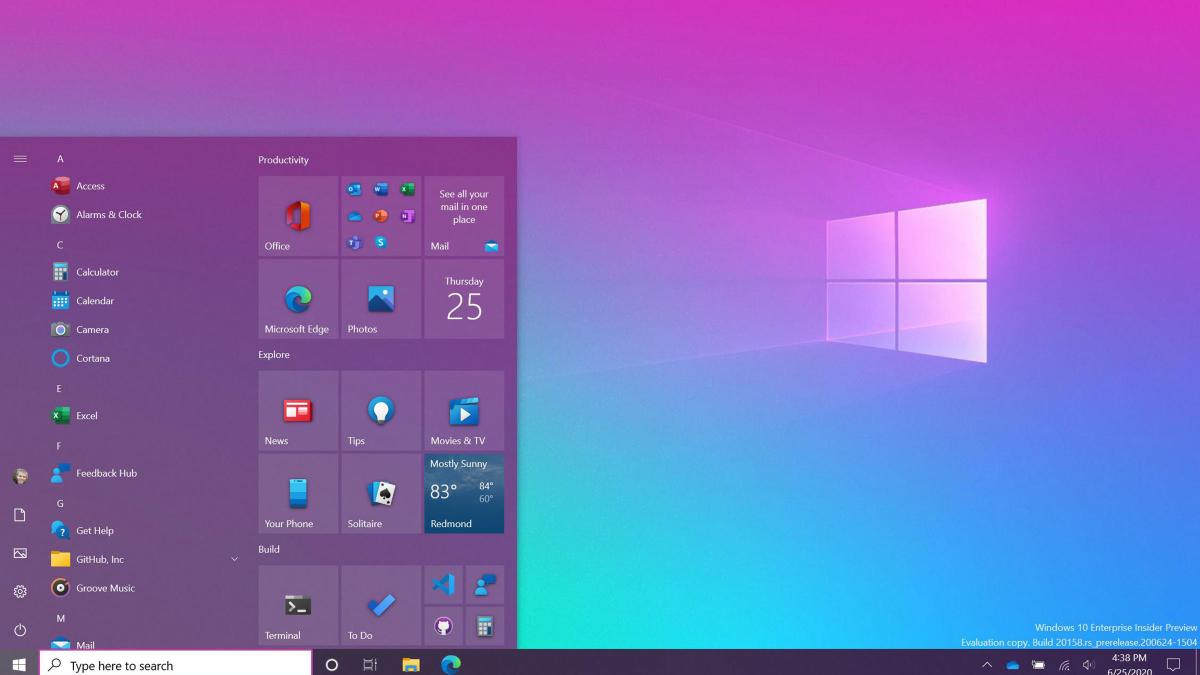Open the Your Phone tile
The width and height of the screenshot is (1200, 675).
297,493
